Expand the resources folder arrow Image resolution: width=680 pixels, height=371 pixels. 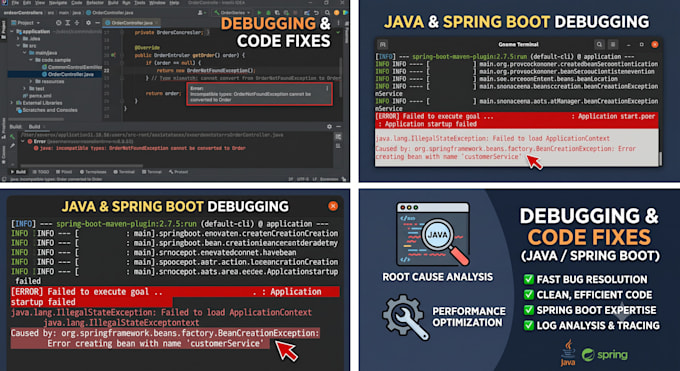coord(30,81)
